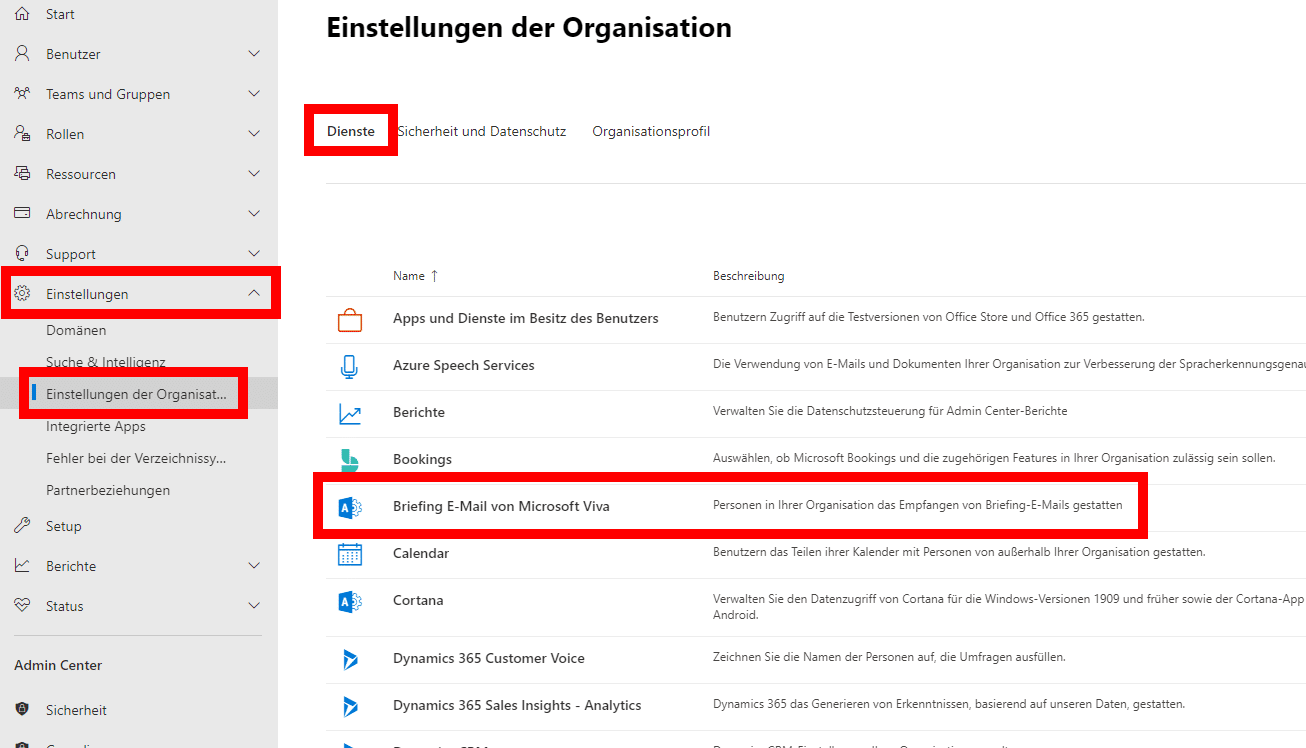The width and height of the screenshot is (1306, 748).
Task: Switch to the Dienste tab
Action: pos(351,131)
